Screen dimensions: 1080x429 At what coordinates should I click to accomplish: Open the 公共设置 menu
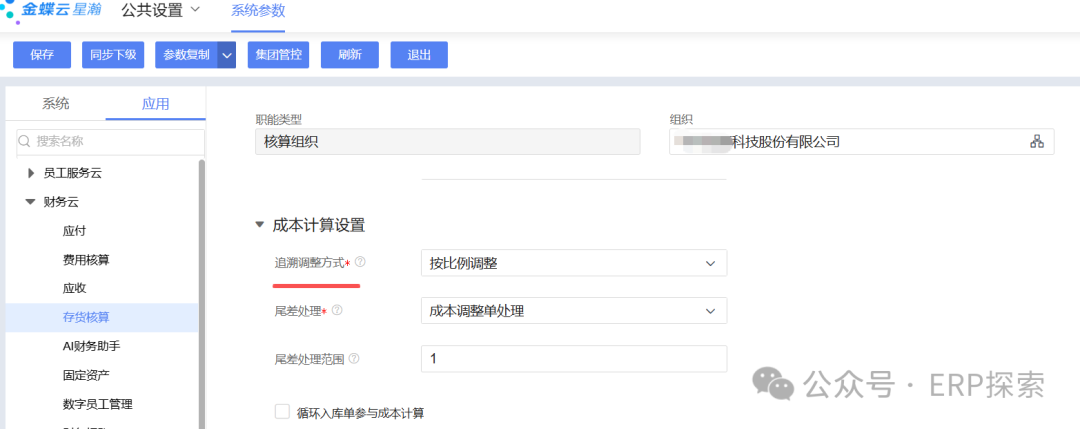click(x=160, y=11)
